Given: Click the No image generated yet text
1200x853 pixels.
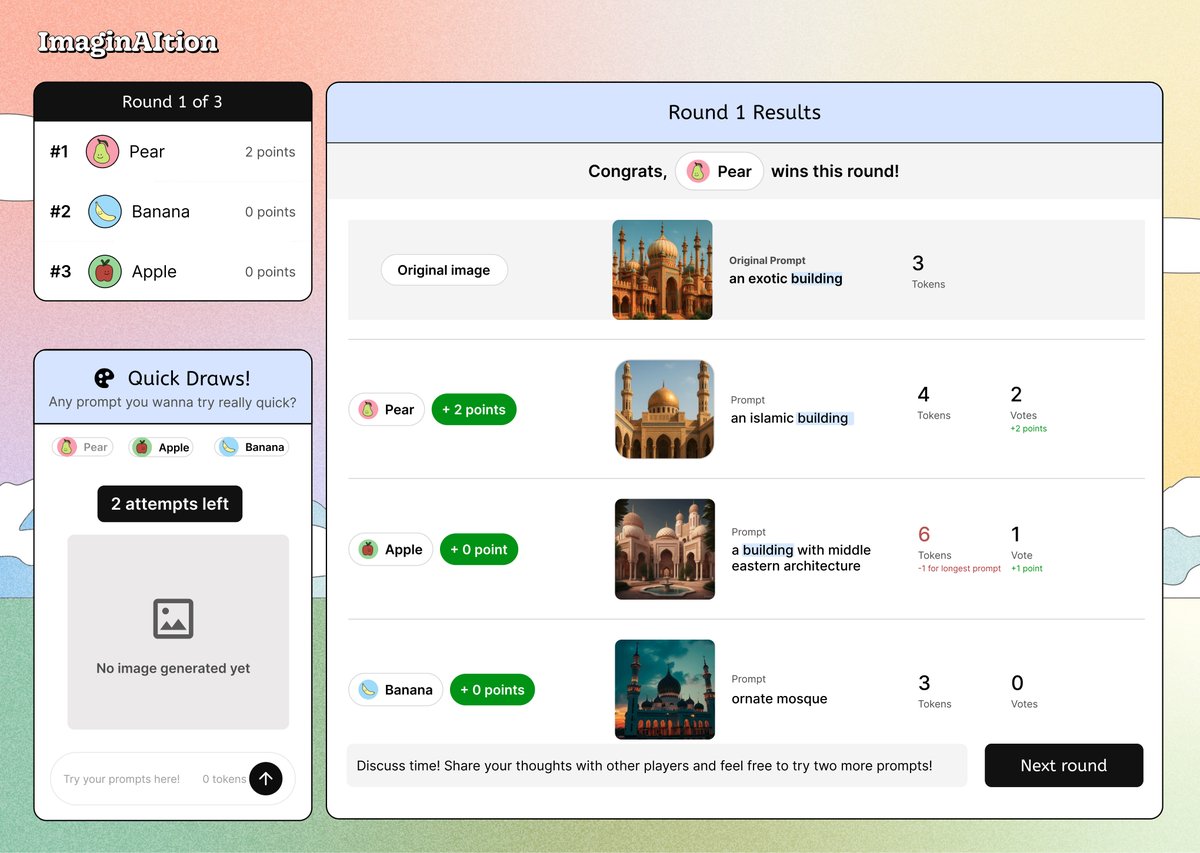Looking at the screenshot, I should pyautogui.click(x=173, y=669).
